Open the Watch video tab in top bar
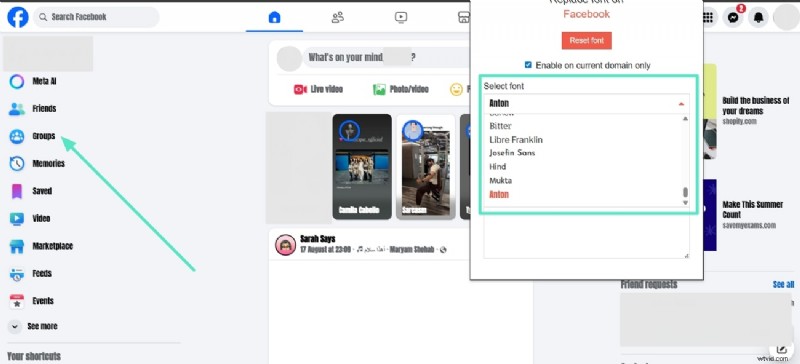Image resolution: width=800 pixels, height=364 pixels. click(x=401, y=17)
